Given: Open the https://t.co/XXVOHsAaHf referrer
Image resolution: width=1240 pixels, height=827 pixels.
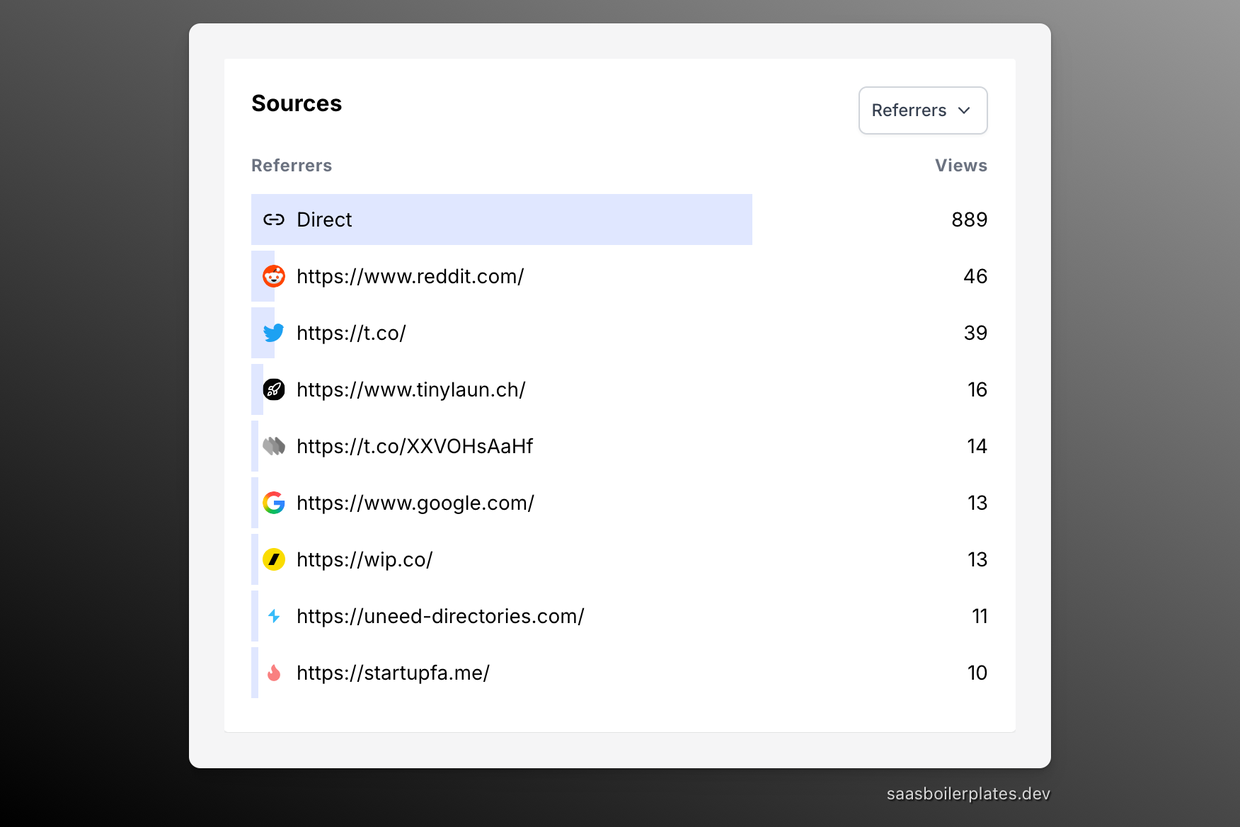Looking at the screenshot, I should (x=415, y=446).
